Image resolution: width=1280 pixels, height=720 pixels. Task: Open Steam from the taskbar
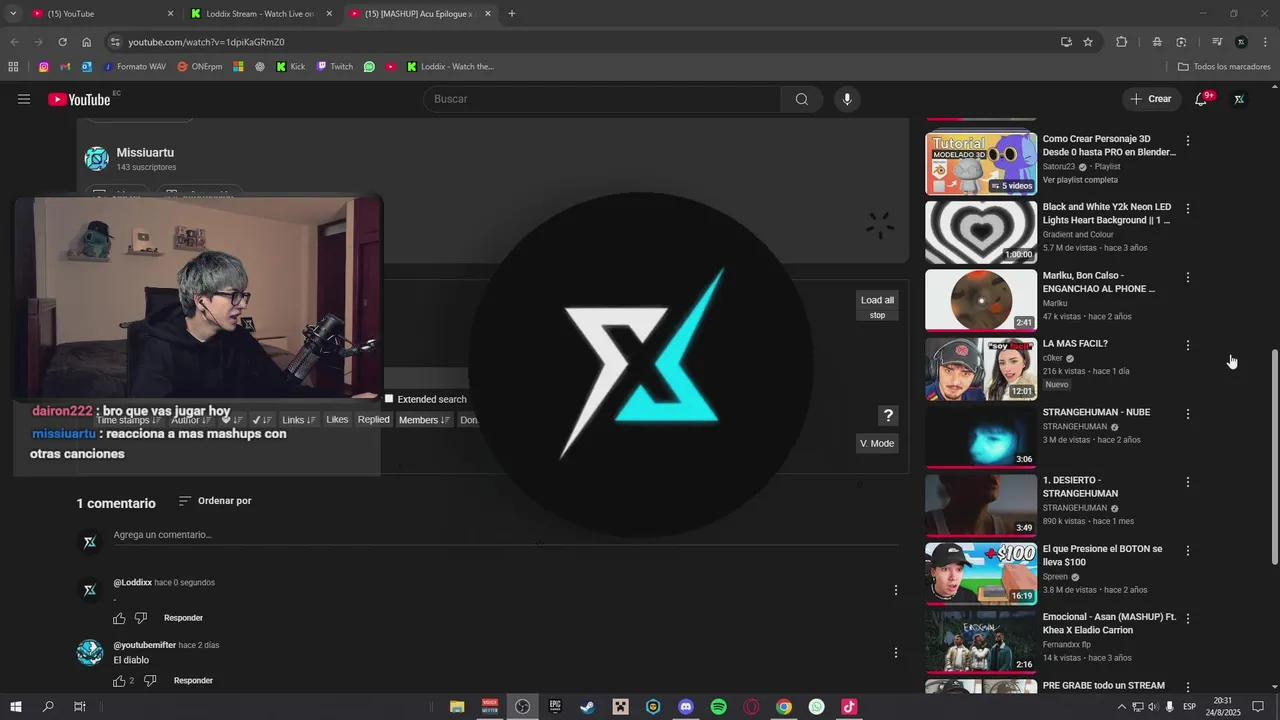(587, 707)
